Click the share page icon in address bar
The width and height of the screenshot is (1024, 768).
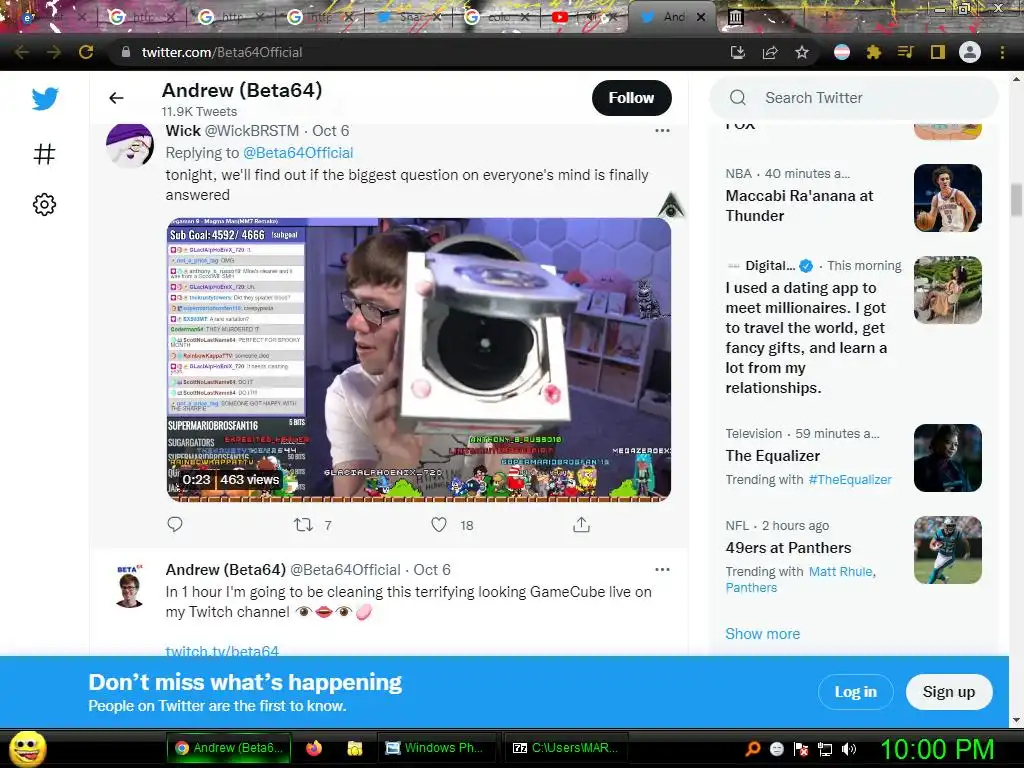click(770, 52)
